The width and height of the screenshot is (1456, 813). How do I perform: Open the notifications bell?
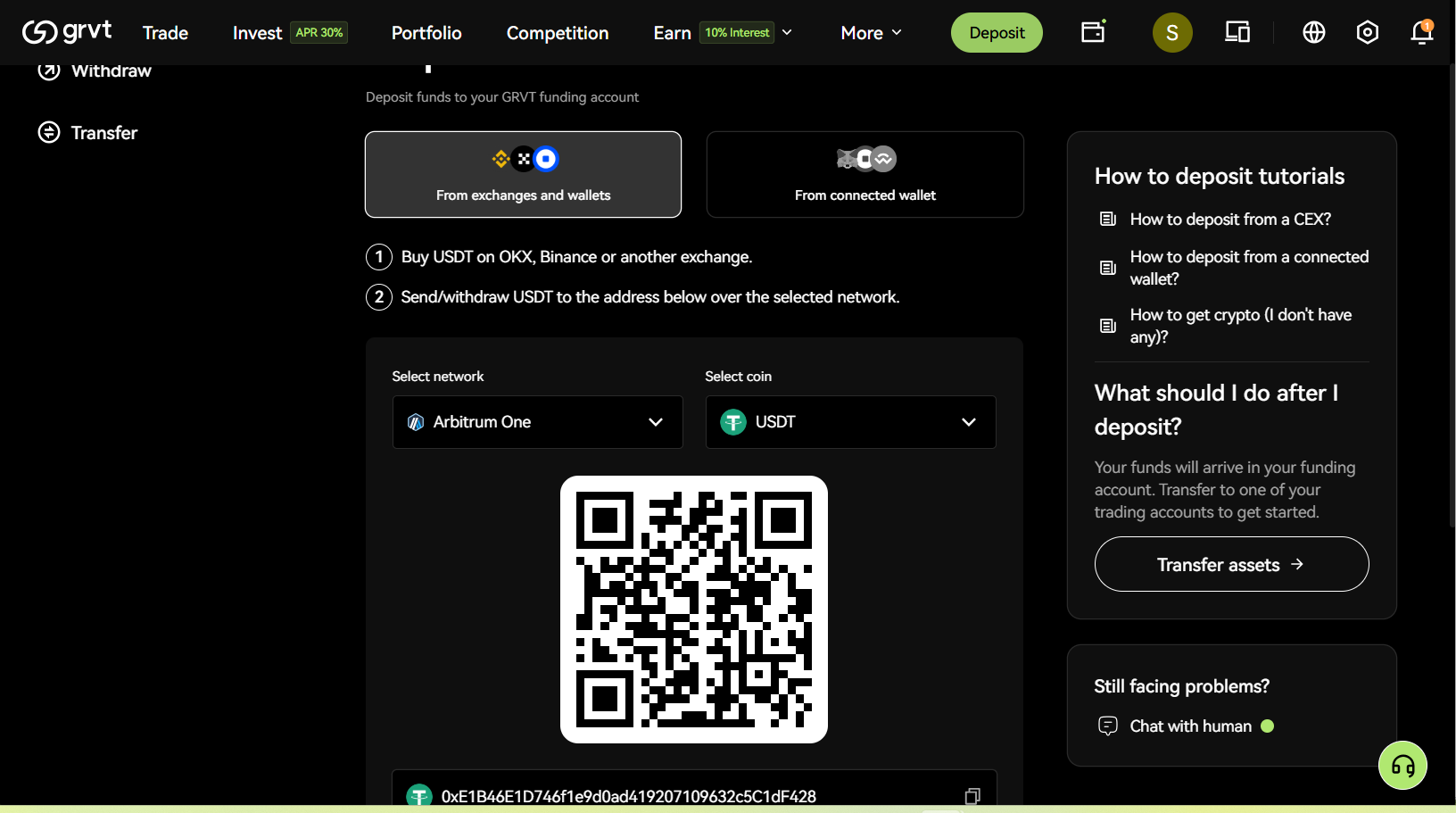pyautogui.click(x=1421, y=33)
